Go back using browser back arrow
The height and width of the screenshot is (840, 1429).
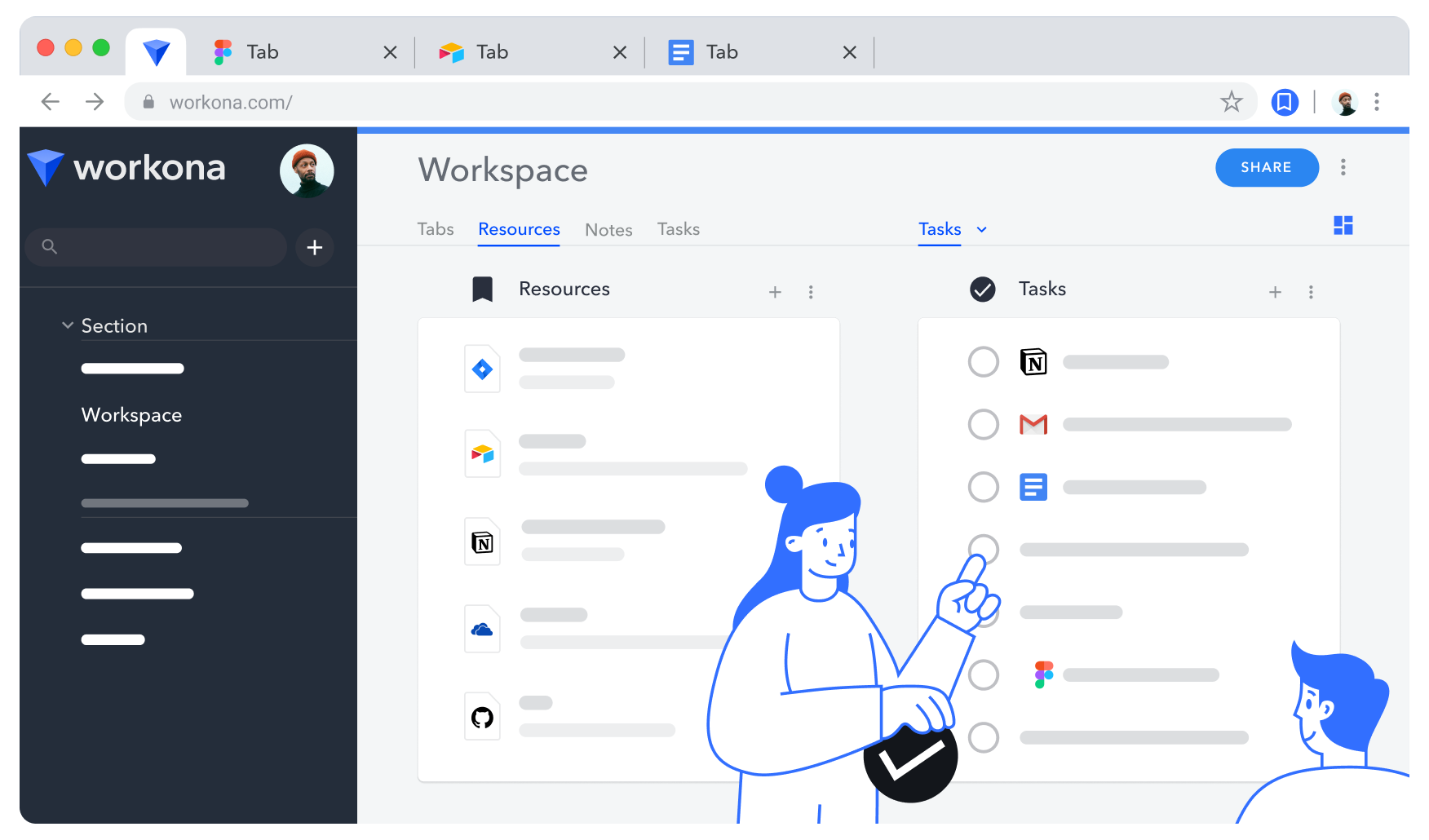51,102
